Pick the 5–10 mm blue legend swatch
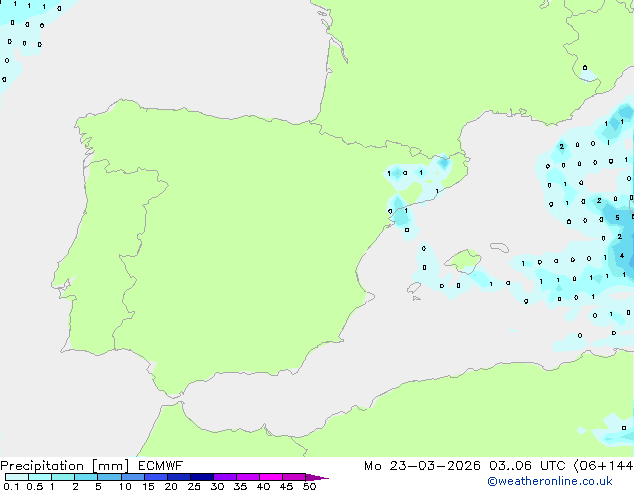This screenshot has width=634, height=490. 110,477
